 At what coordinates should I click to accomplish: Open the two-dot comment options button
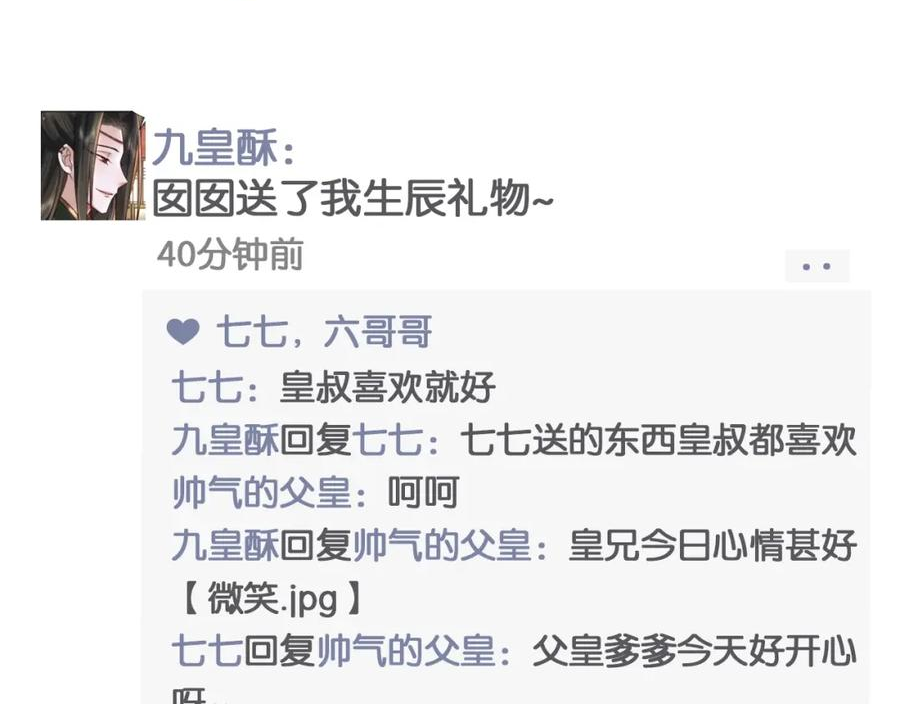(x=817, y=266)
